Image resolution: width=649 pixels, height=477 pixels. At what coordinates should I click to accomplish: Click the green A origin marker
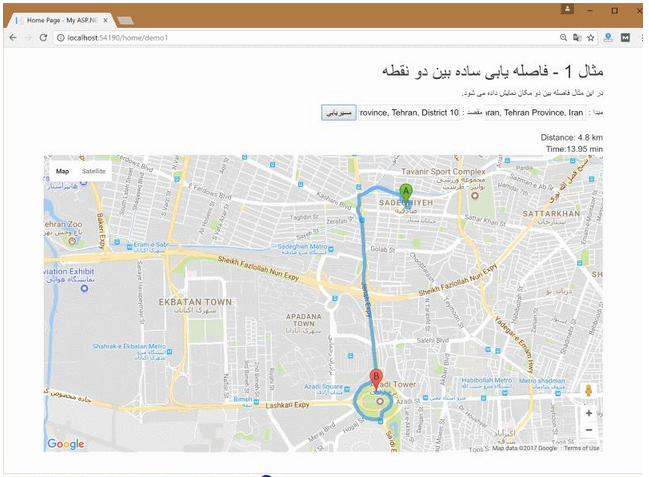click(406, 195)
